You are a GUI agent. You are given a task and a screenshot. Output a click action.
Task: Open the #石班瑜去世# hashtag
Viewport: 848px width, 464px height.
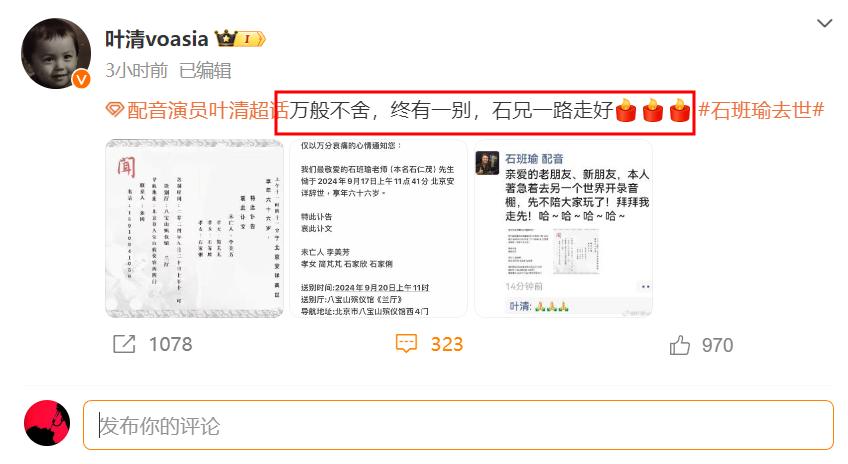[761, 110]
